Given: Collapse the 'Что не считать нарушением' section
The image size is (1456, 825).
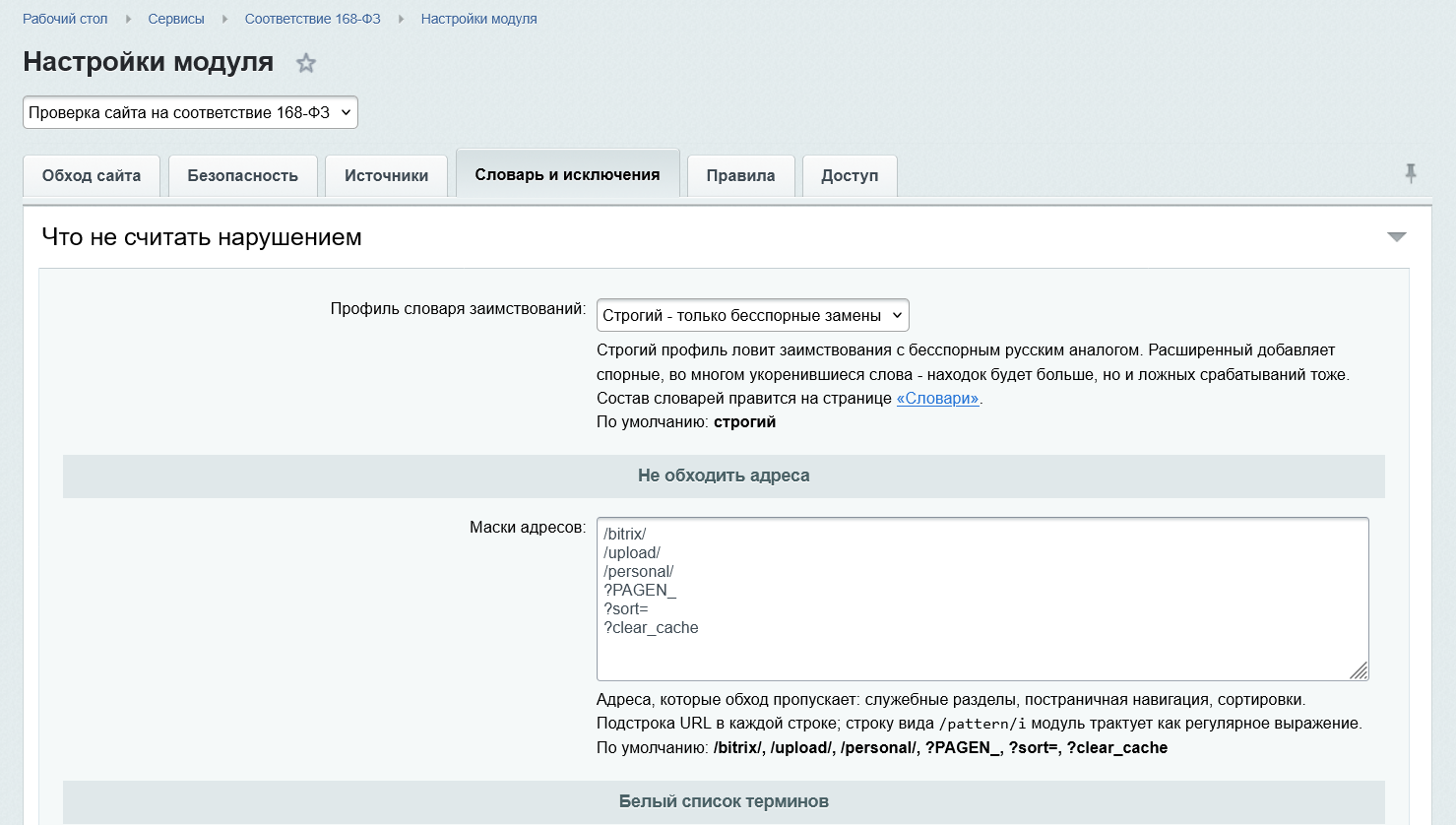Looking at the screenshot, I should (1396, 237).
